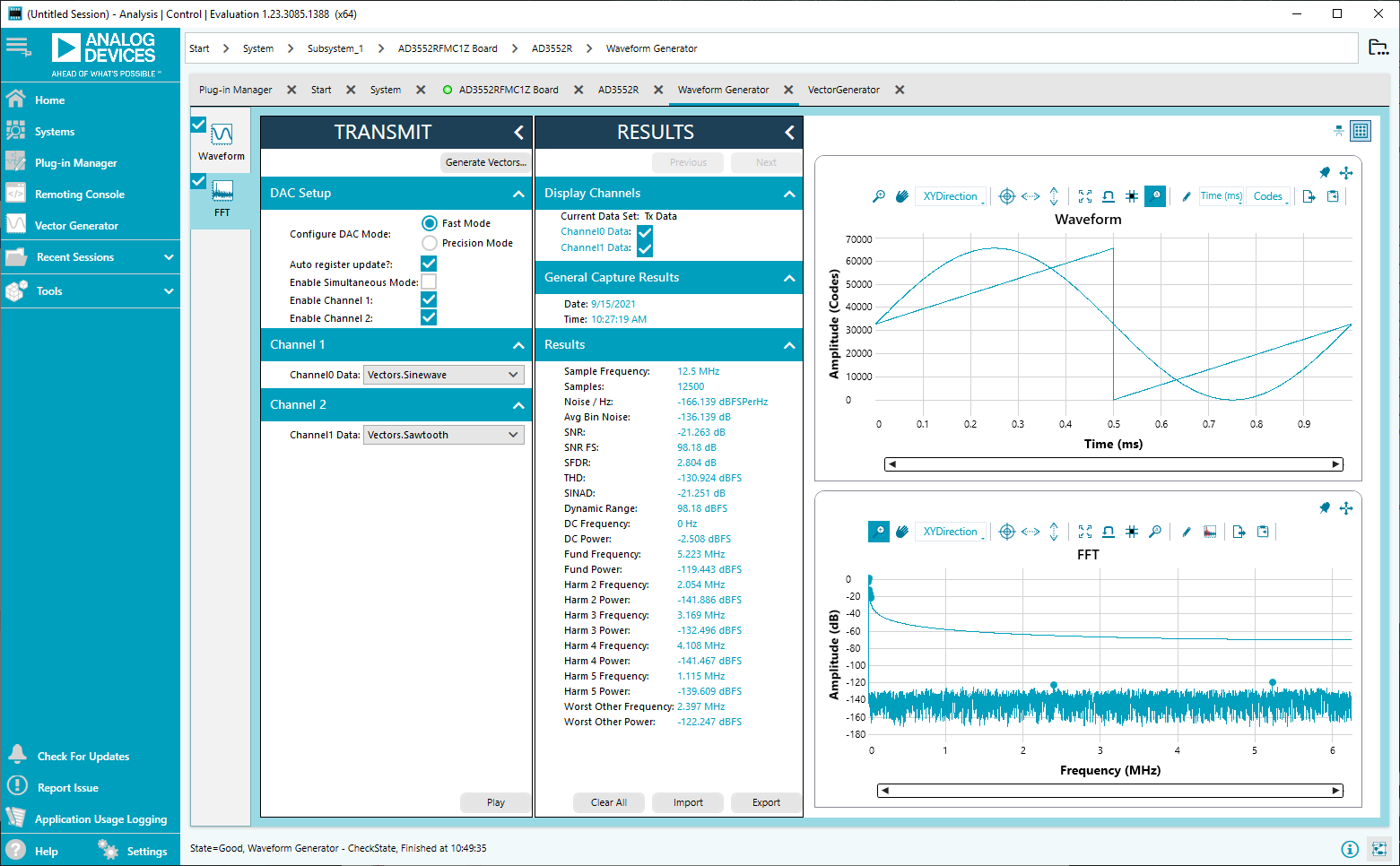Open Remoting Console from the sidebar
Image resolution: width=1400 pixels, height=866 pixels.
tap(80, 195)
